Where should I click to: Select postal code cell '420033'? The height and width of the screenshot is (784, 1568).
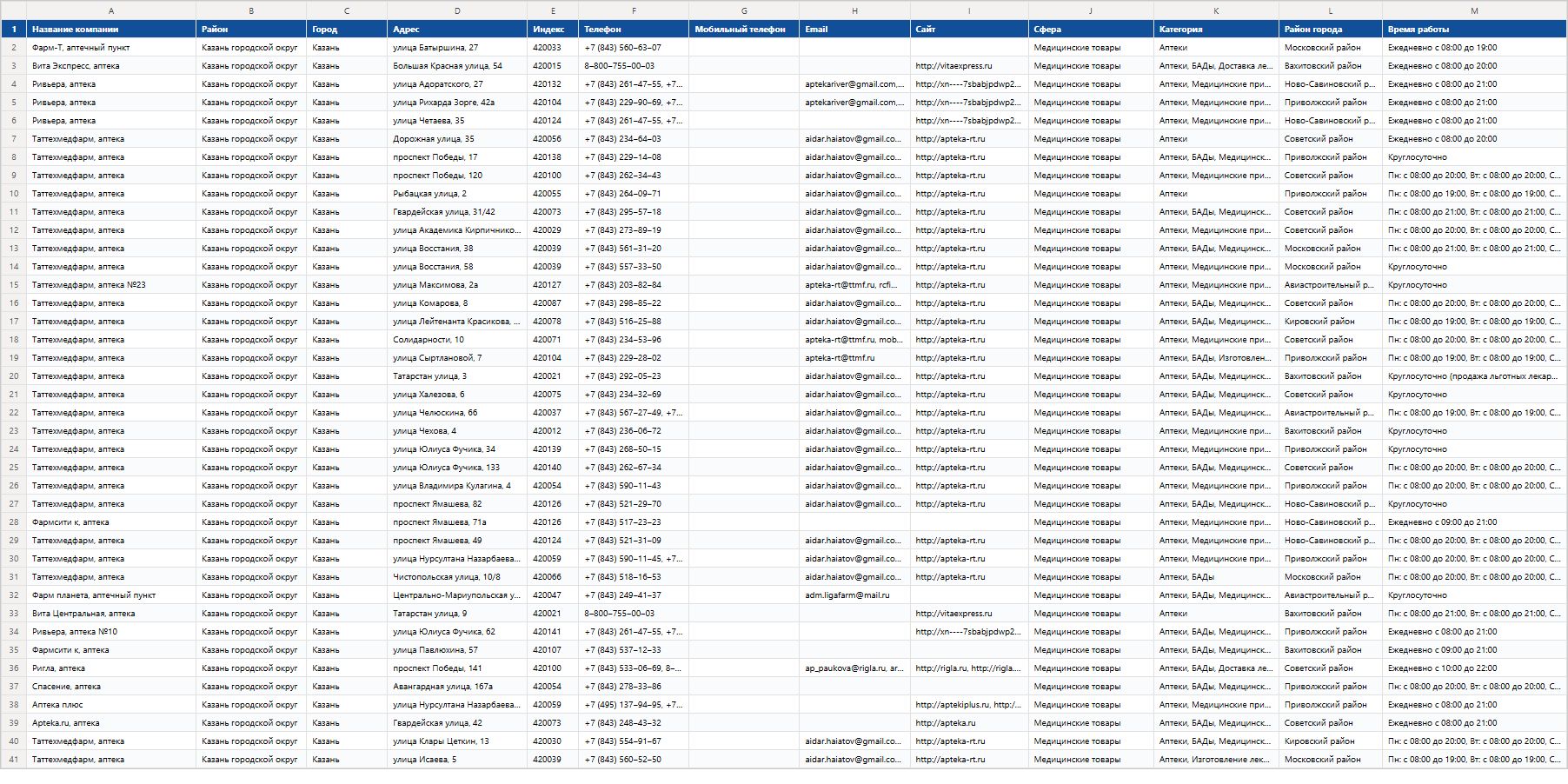pyautogui.click(x=553, y=48)
